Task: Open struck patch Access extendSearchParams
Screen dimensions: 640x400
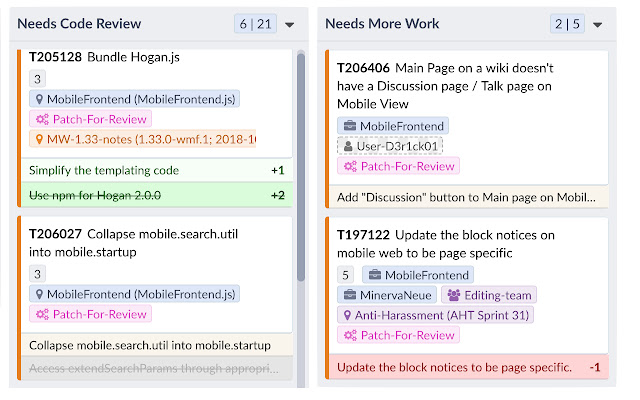Action: coord(157,369)
